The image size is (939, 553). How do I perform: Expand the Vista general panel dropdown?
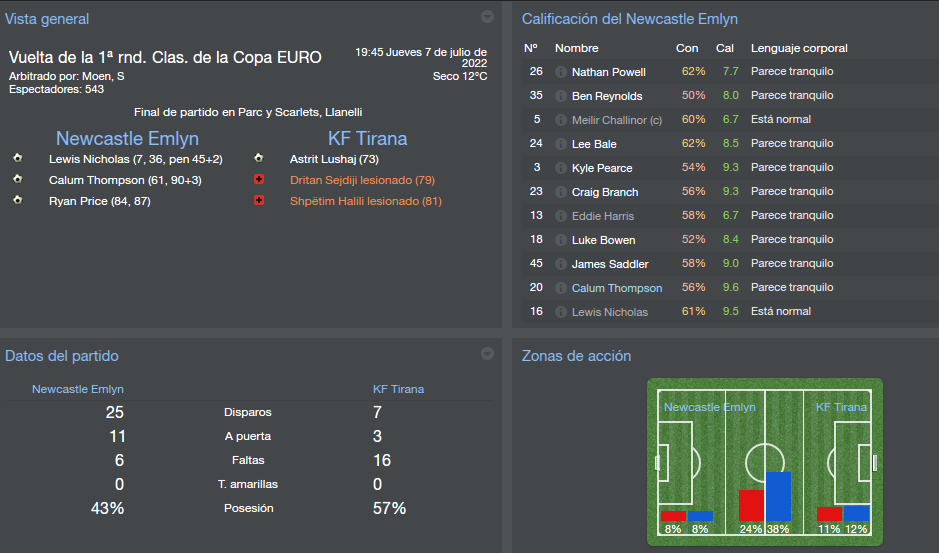[487, 17]
